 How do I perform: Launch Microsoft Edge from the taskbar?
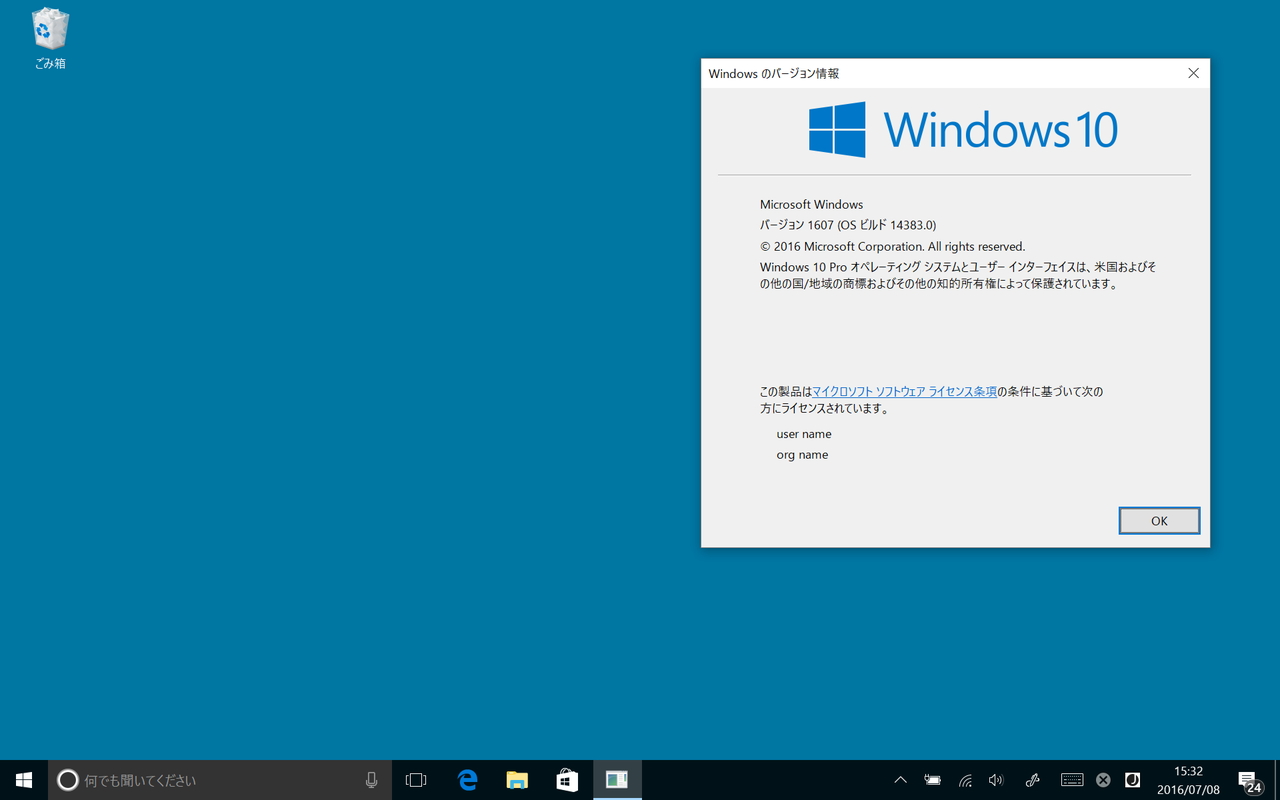click(x=466, y=780)
